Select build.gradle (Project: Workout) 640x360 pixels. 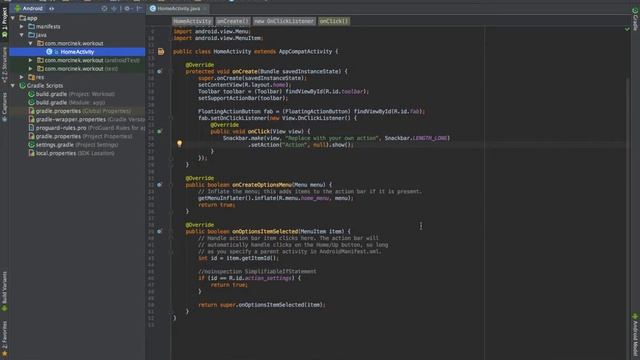(x=75, y=94)
